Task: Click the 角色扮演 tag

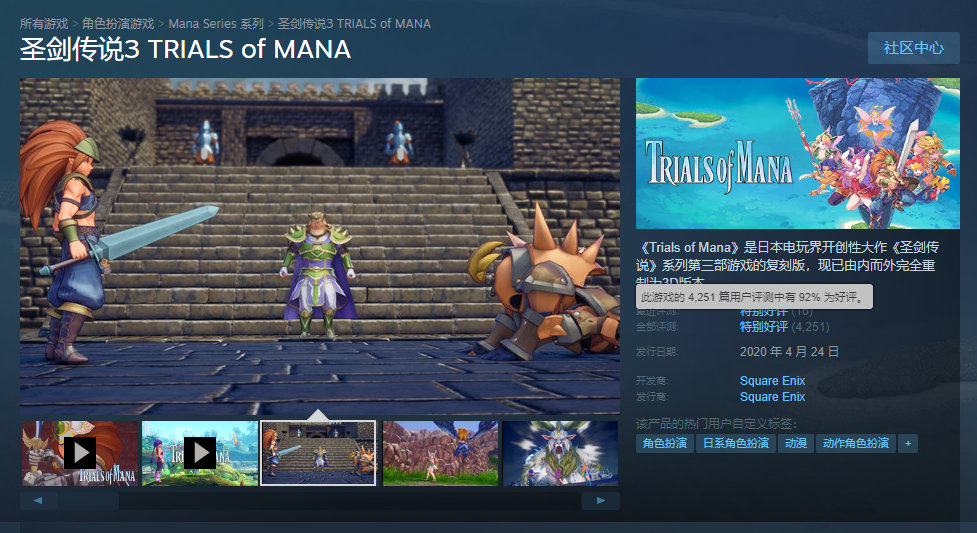Action: pyautogui.click(x=664, y=443)
